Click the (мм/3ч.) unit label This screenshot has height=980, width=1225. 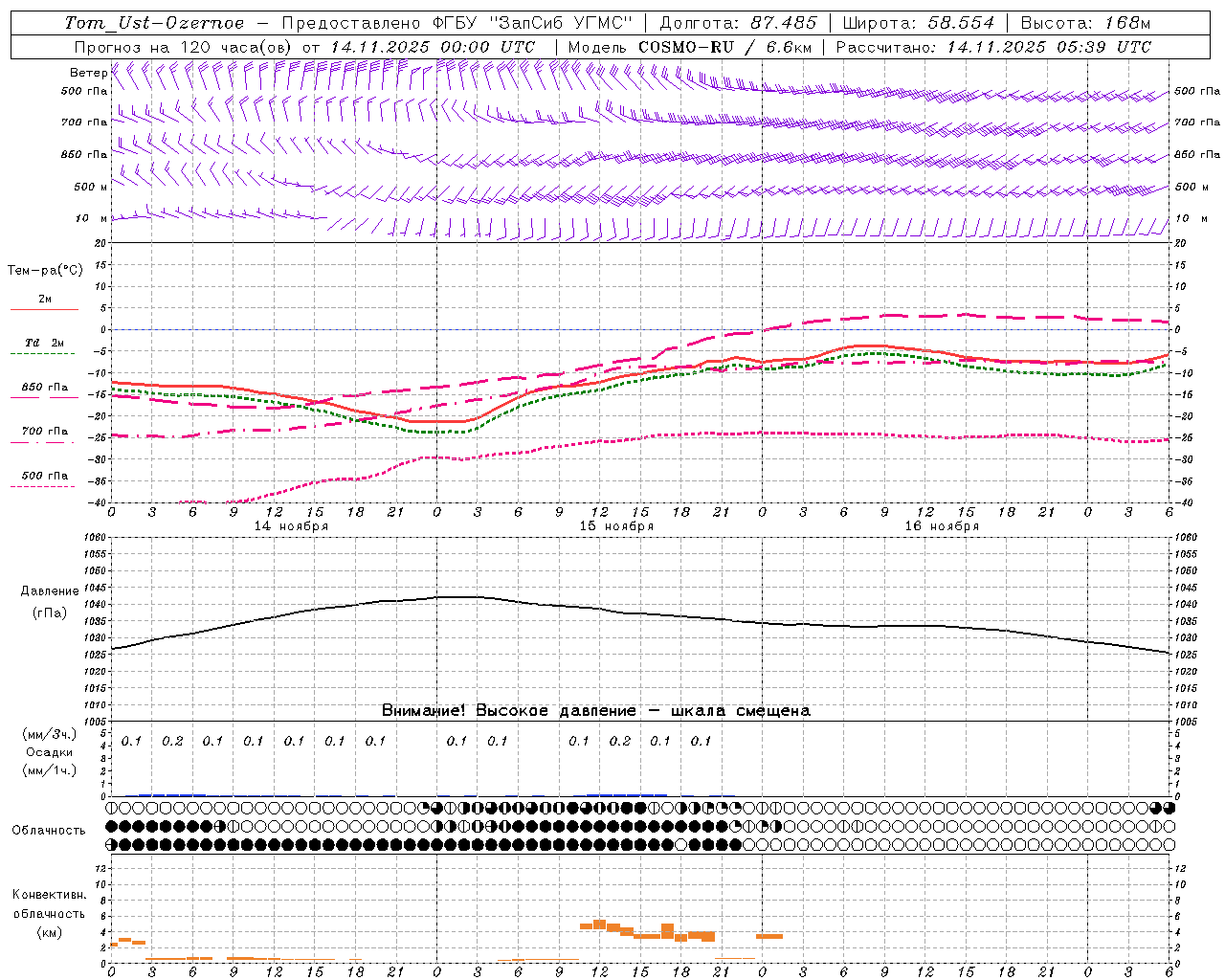50,735
